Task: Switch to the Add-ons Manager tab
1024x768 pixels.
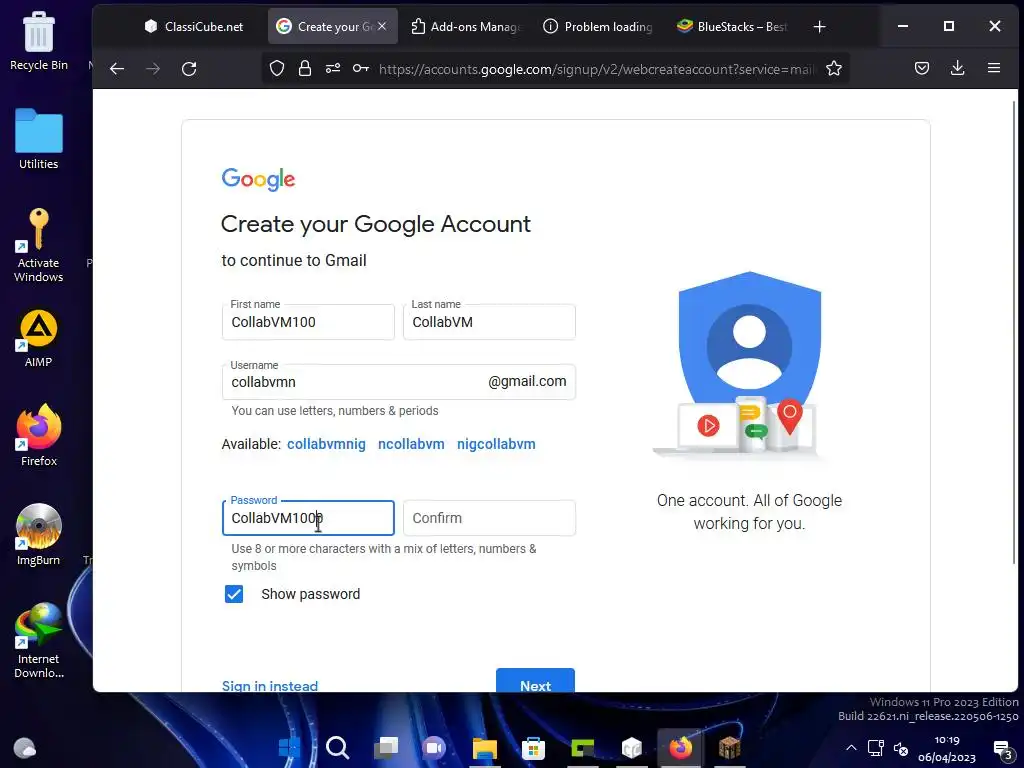Action: point(466,27)
